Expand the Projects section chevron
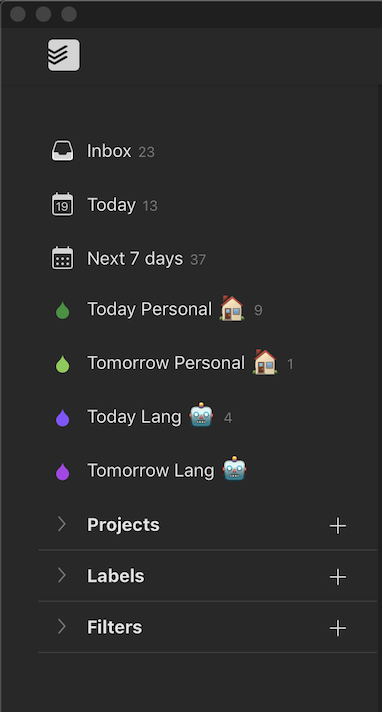The height and width of the screenshot is (712, 382). pos(62,524)
